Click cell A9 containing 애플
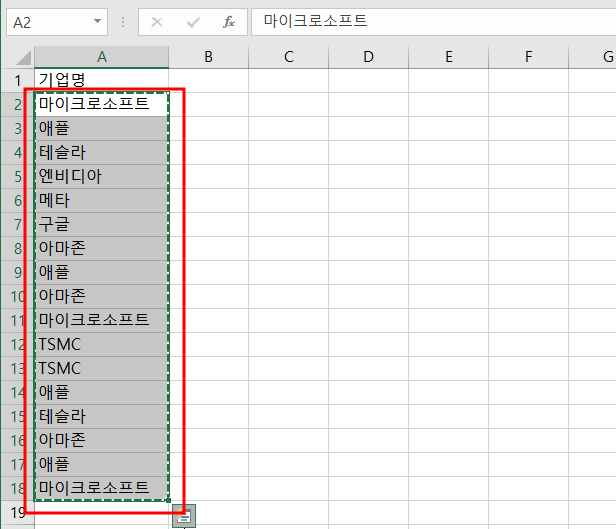Screen dimensions: 616x529 pos(102,272)
